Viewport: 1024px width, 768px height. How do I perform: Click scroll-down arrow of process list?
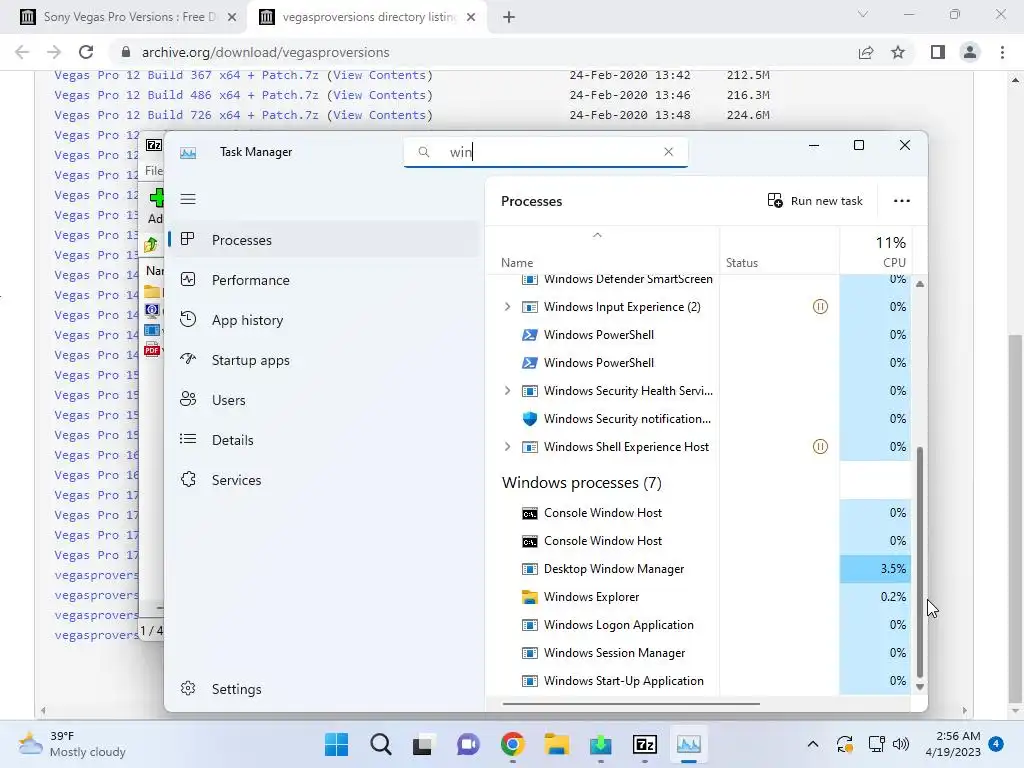(x=920, y=687)
